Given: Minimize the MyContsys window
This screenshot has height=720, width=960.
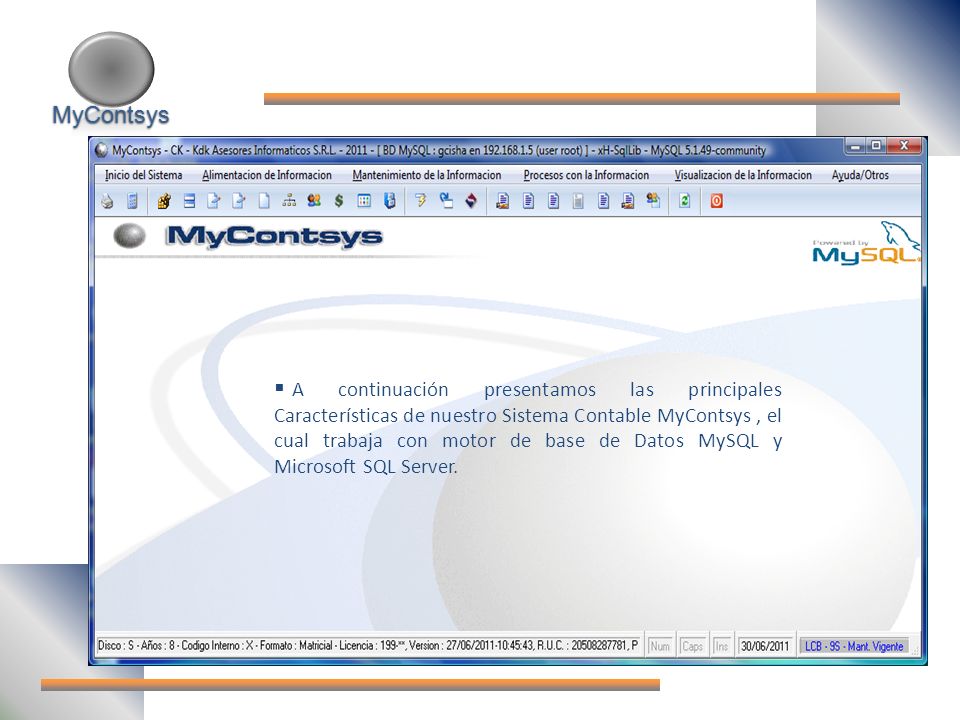Looking at the screenshot, I should click(855, 146).
